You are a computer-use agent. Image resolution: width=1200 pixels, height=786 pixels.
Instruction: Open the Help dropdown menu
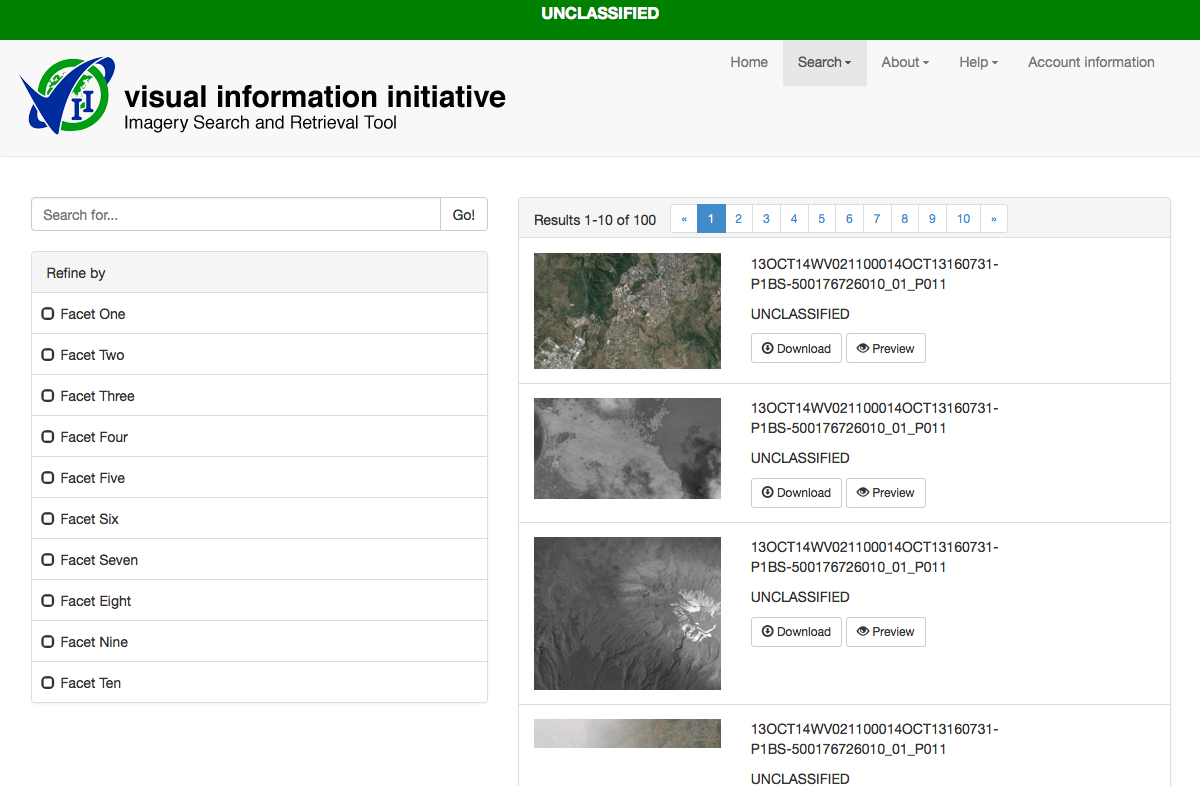pos(978,62)
